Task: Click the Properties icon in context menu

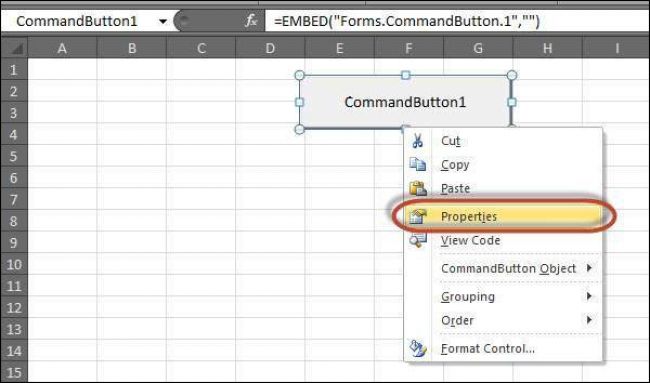Action: click(x=417, y=216)
